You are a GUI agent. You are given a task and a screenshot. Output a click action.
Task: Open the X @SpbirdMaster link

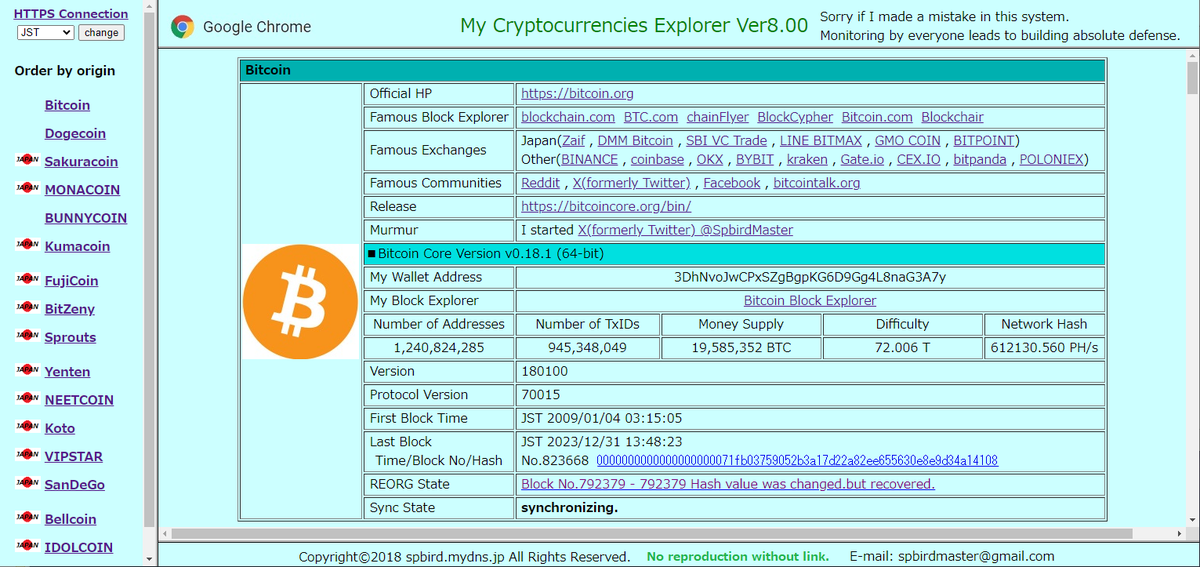point(685,230)
